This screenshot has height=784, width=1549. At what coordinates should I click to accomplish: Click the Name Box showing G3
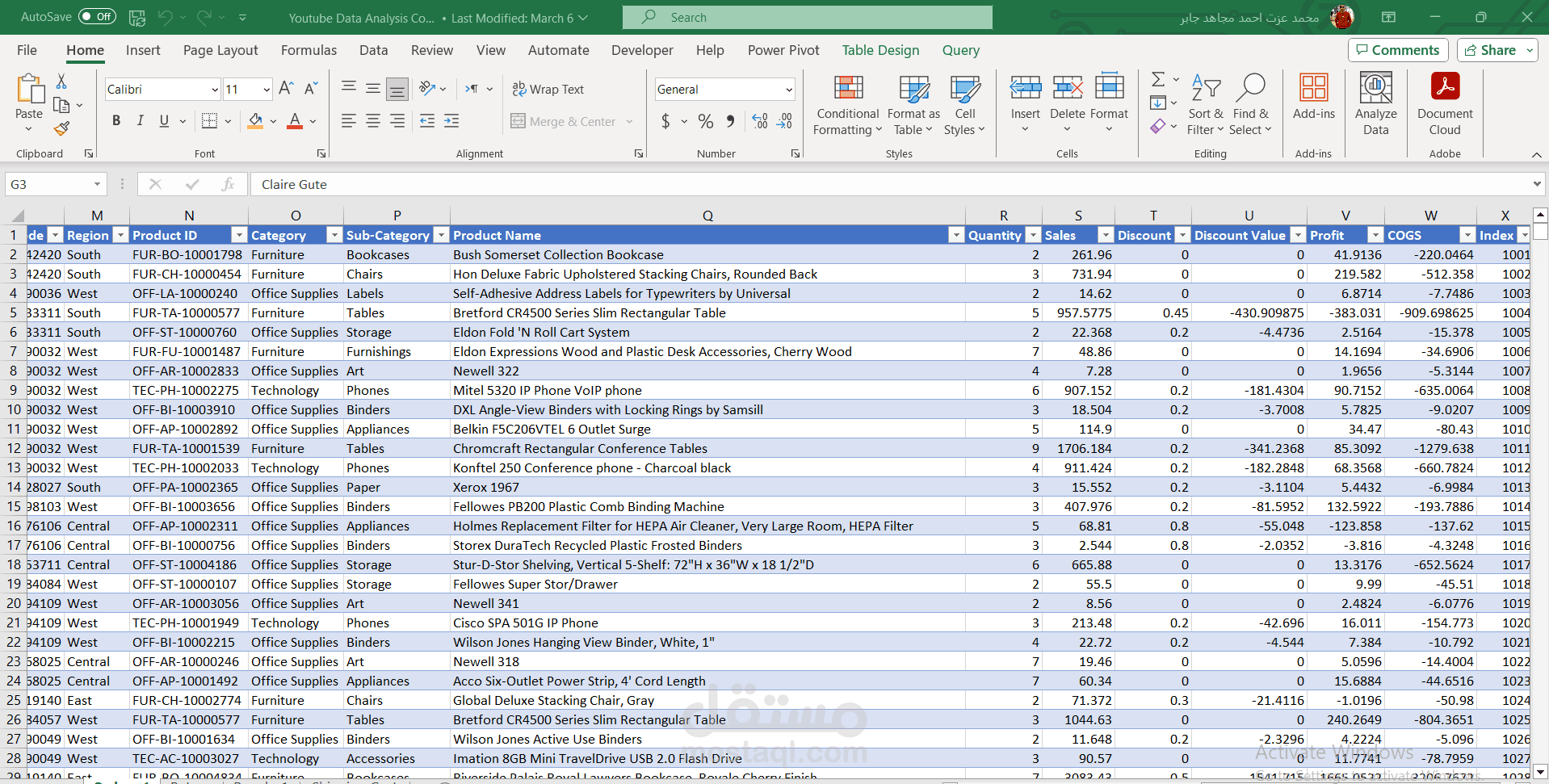(x=55, y=184)
